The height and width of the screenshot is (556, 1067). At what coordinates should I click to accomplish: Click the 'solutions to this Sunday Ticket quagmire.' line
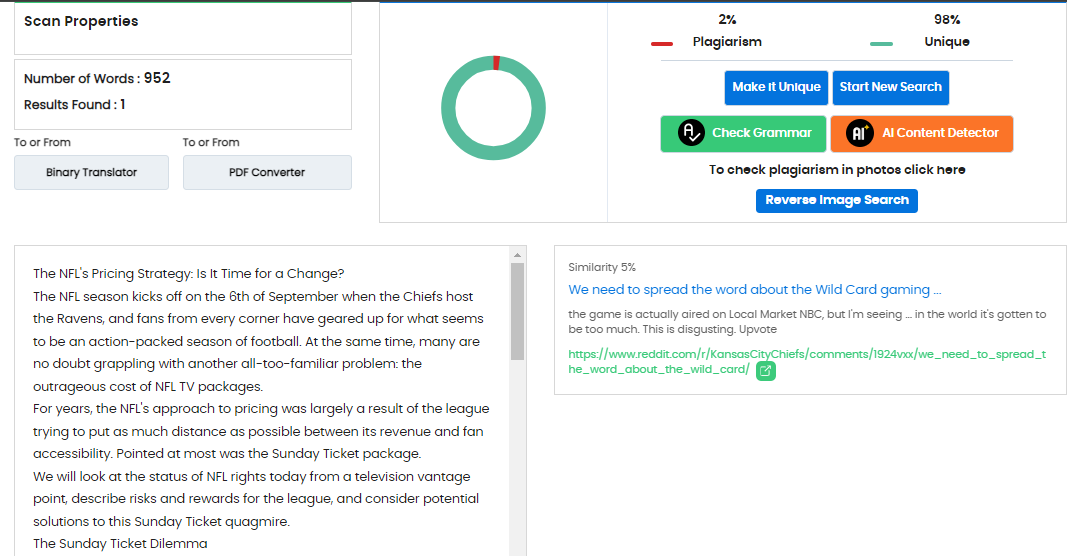click(x=161, y=522)
